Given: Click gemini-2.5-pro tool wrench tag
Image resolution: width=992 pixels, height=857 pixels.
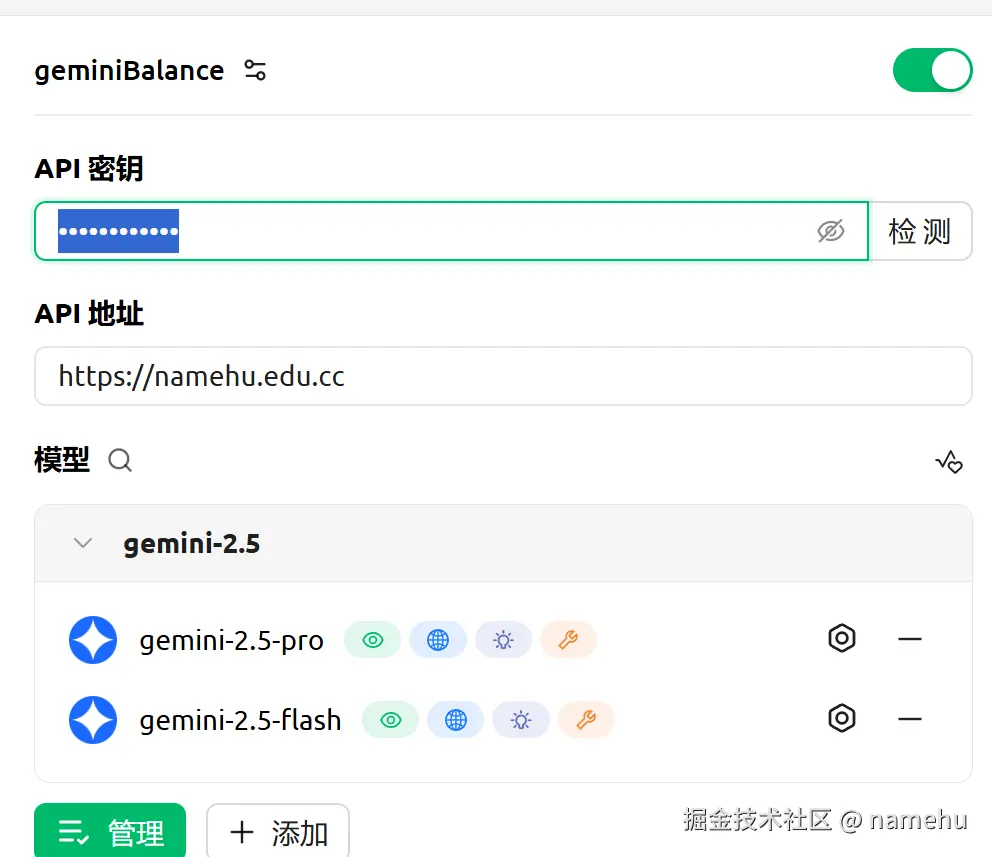Looking at the screenshot, I should coord(568,640).
